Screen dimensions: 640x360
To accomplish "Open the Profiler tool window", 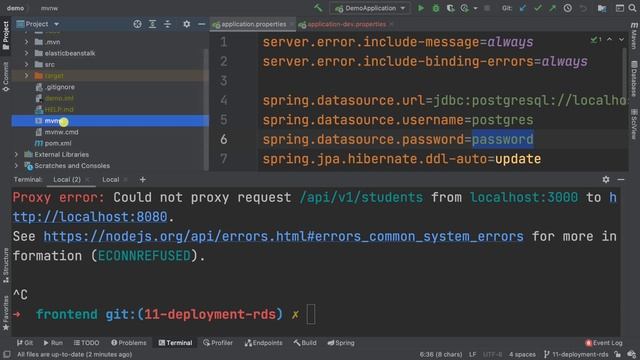I will (218, 343).
